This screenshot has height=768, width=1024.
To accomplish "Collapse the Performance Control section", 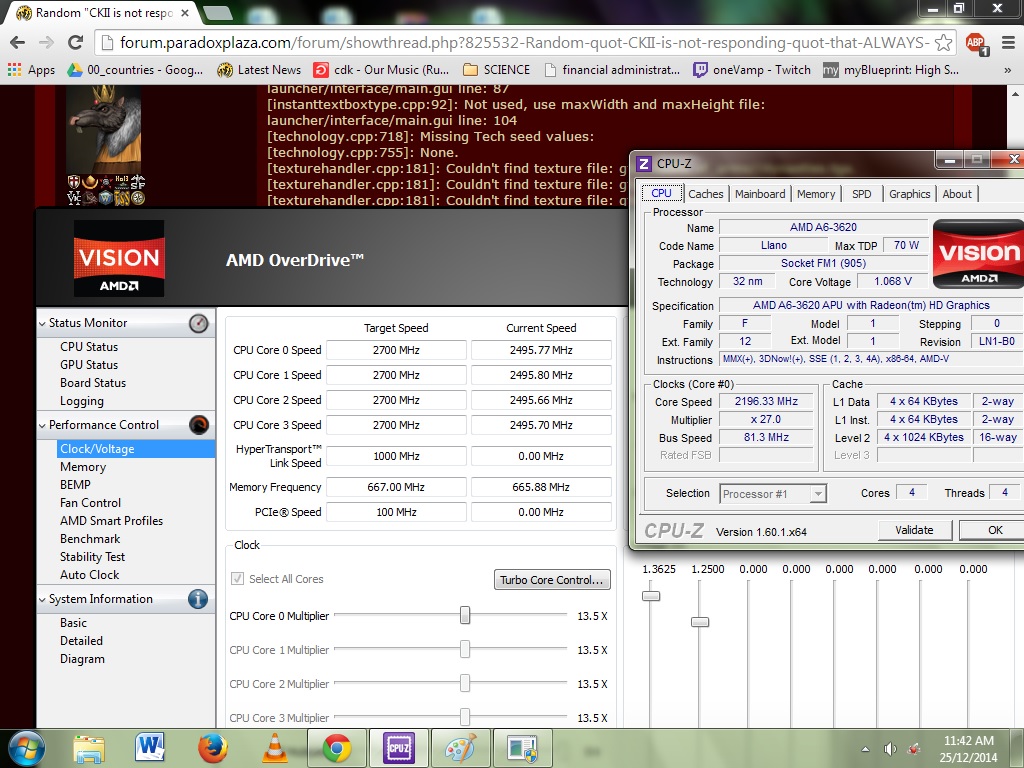I will [42, 425].
